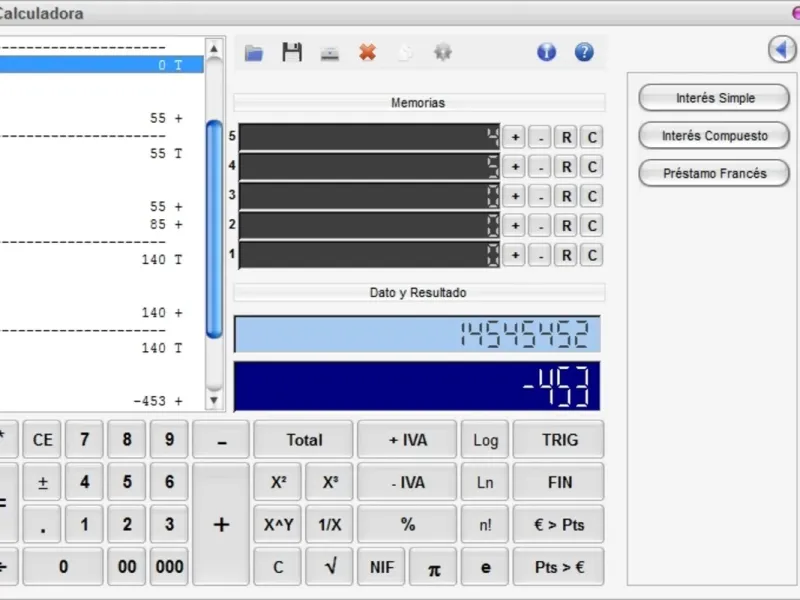Open the blue info icon

tap(546, 53)
